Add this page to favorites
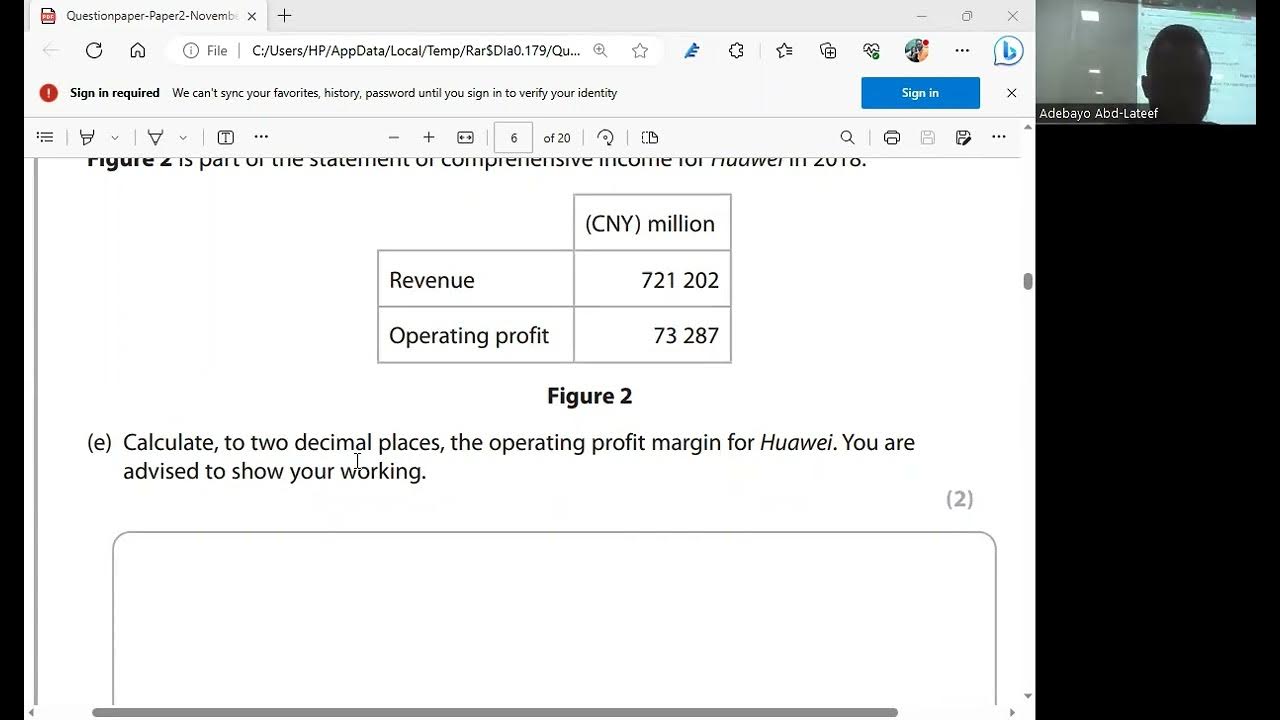This screenshot has width=1280, height=720. [640, 50]
